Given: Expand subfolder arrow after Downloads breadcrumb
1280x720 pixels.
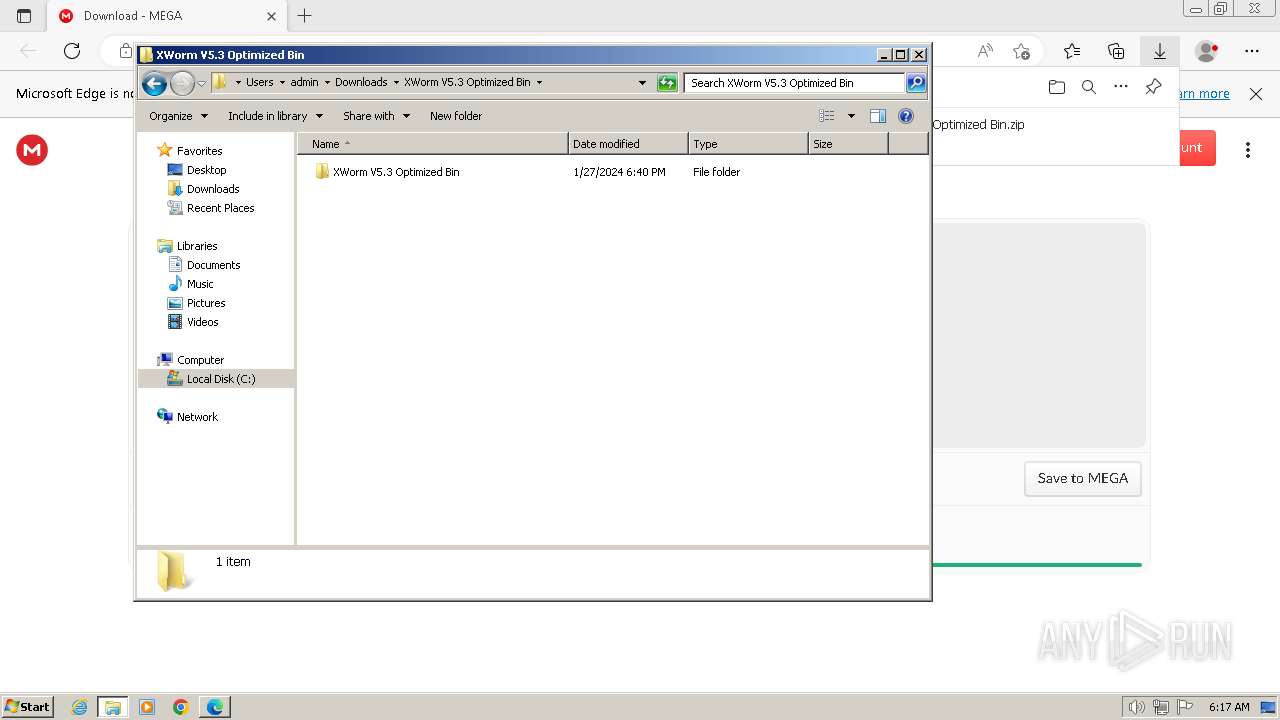Looking at the screenshot, I should tap(396, 82).
